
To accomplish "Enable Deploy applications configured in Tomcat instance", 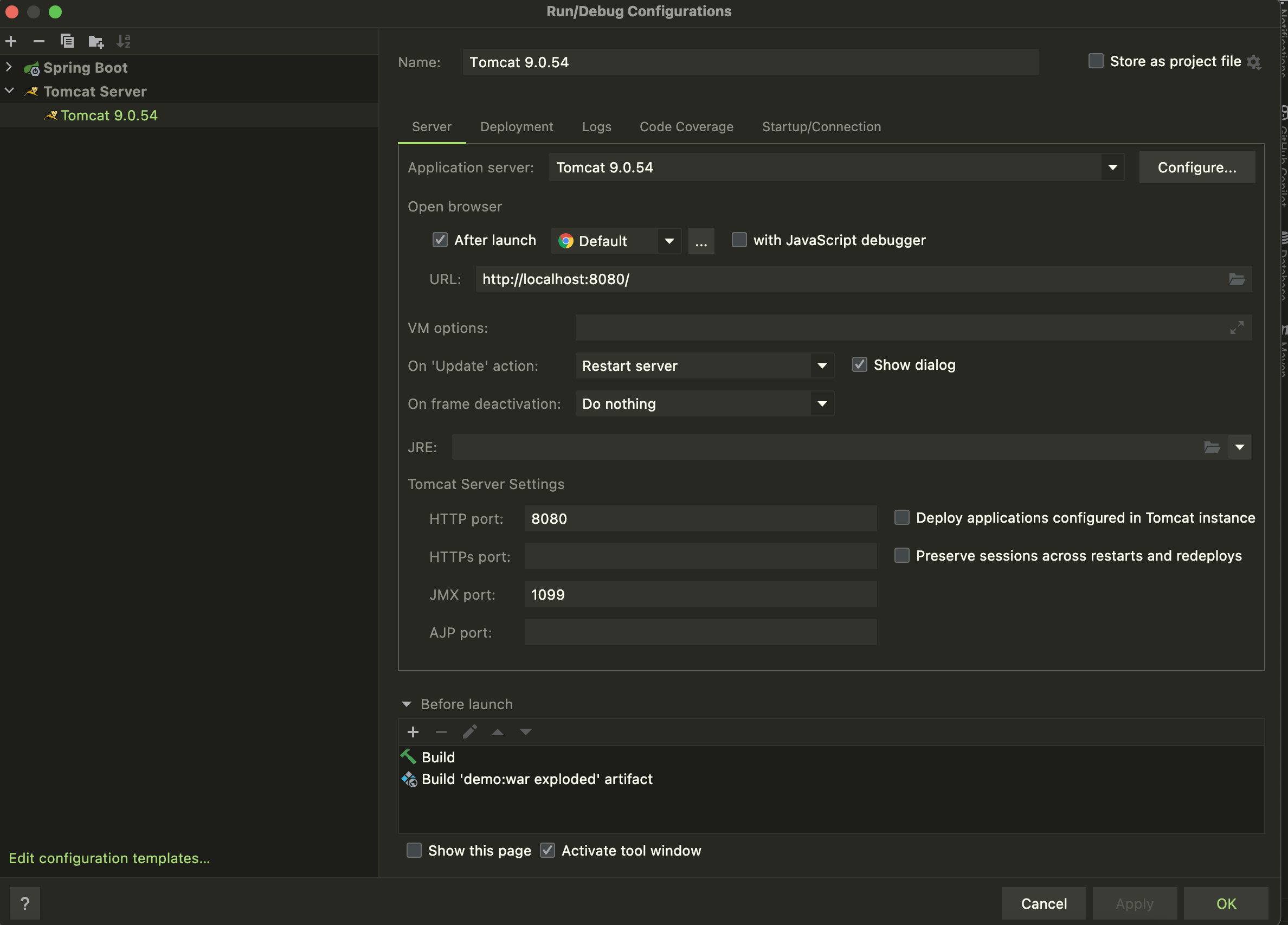I will [x=902, y=518].
